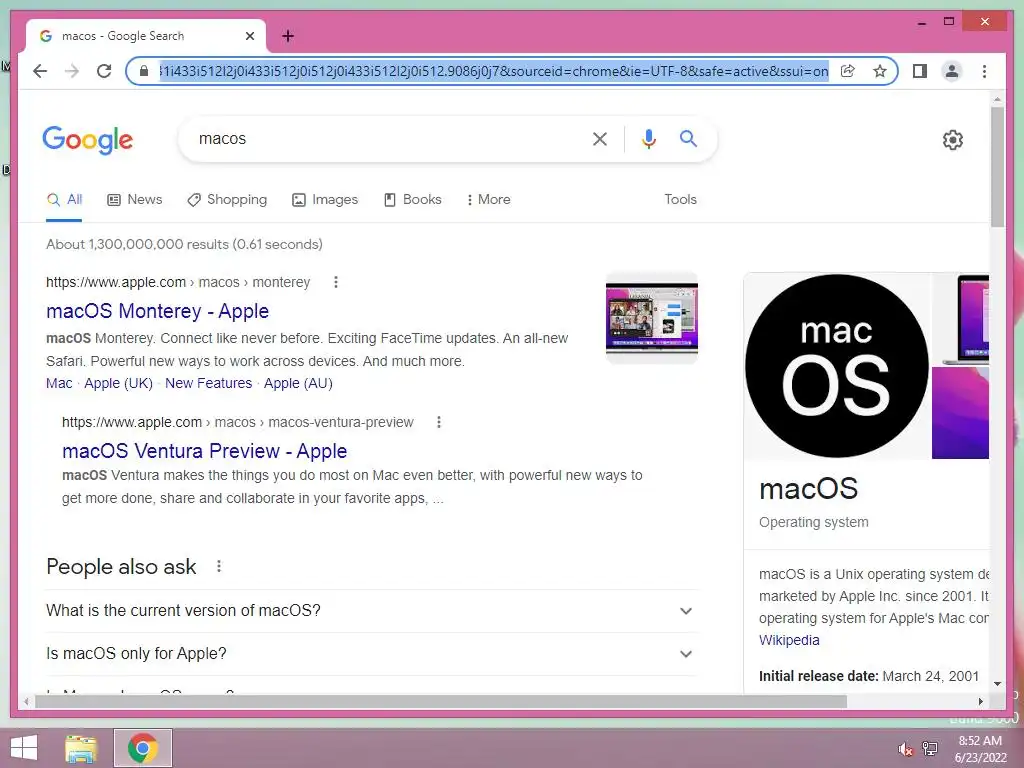Click the muted speaker tray icon
This screenshot has height=768, width=1024.
(x=905, y=750)
